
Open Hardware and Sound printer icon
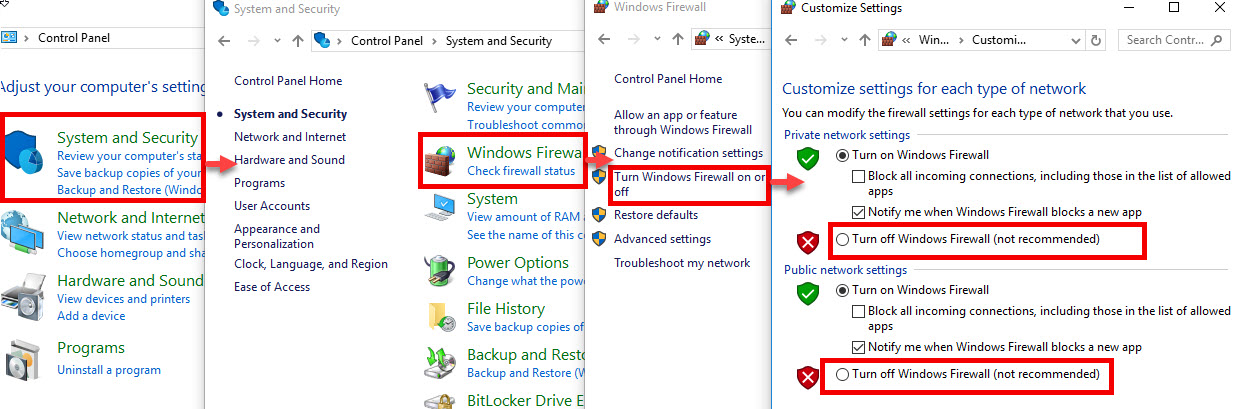[23, 297]
